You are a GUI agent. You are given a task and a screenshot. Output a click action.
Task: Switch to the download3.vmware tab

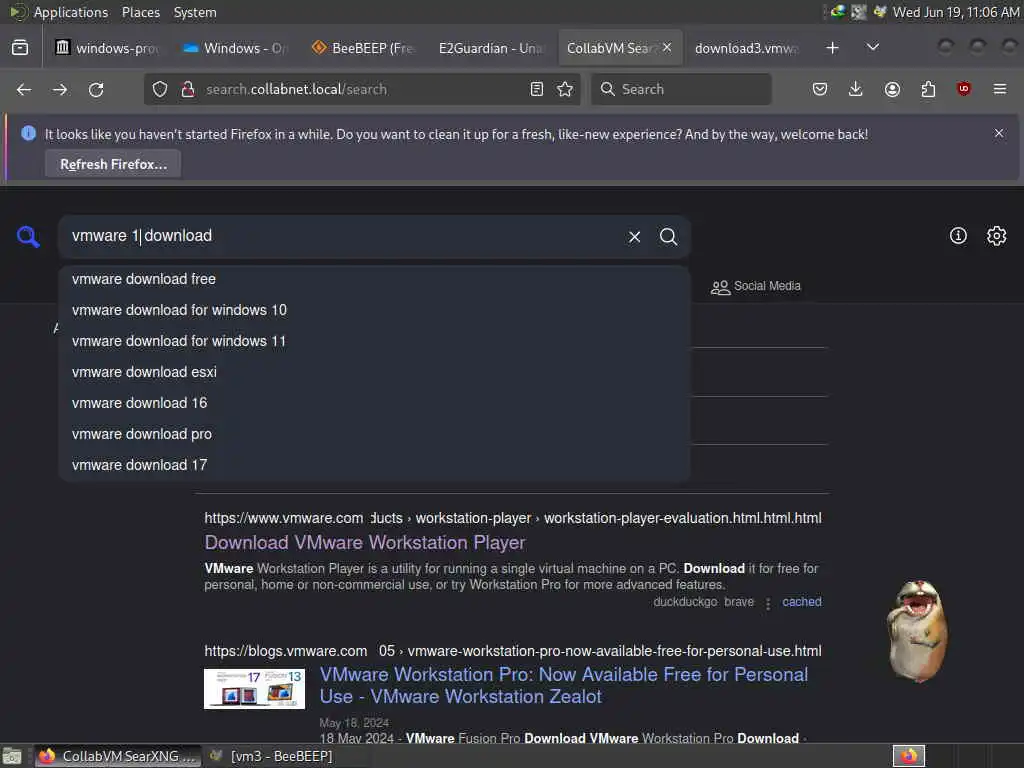(746, 48)
